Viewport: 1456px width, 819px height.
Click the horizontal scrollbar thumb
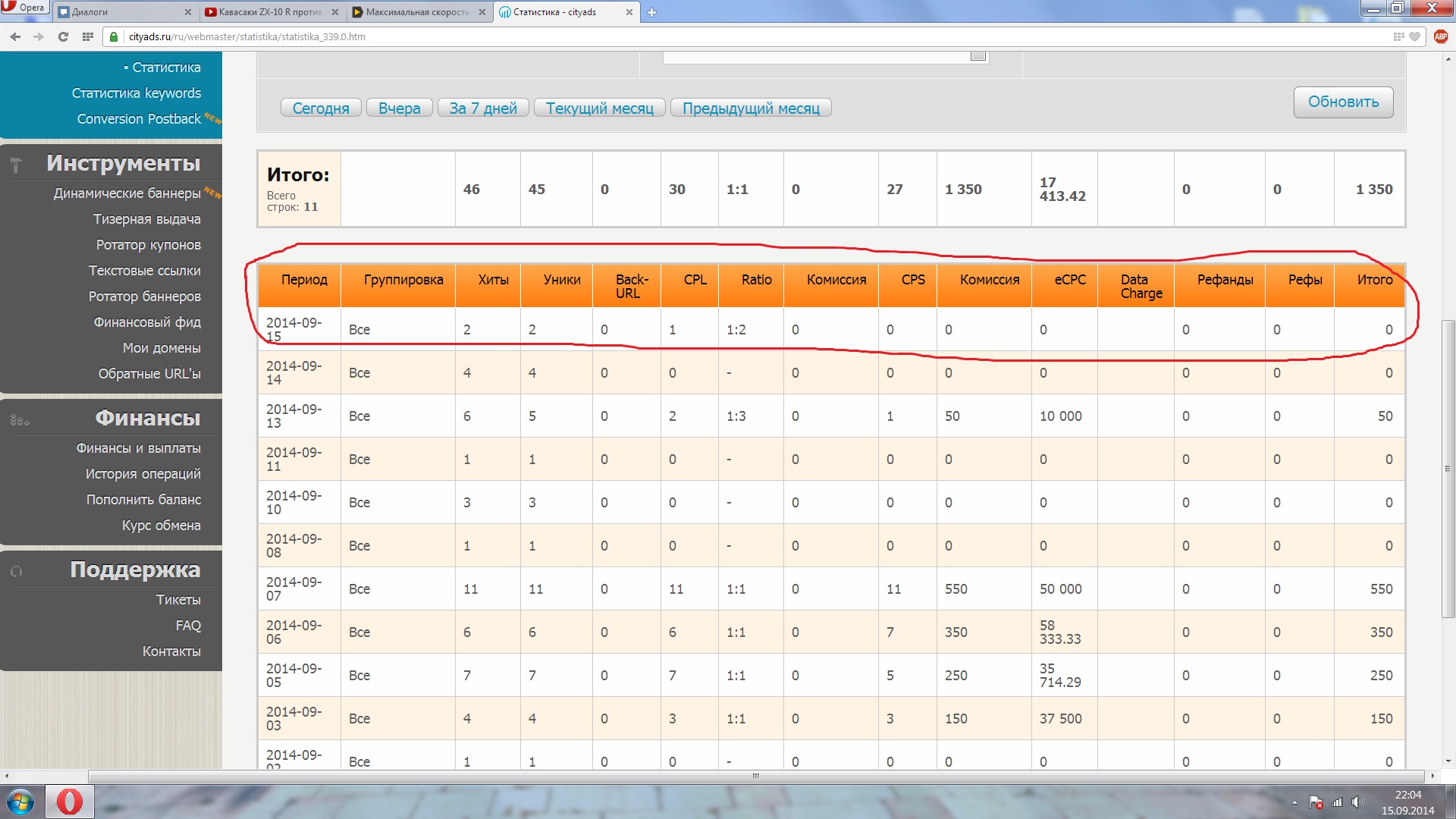[755, 776]
